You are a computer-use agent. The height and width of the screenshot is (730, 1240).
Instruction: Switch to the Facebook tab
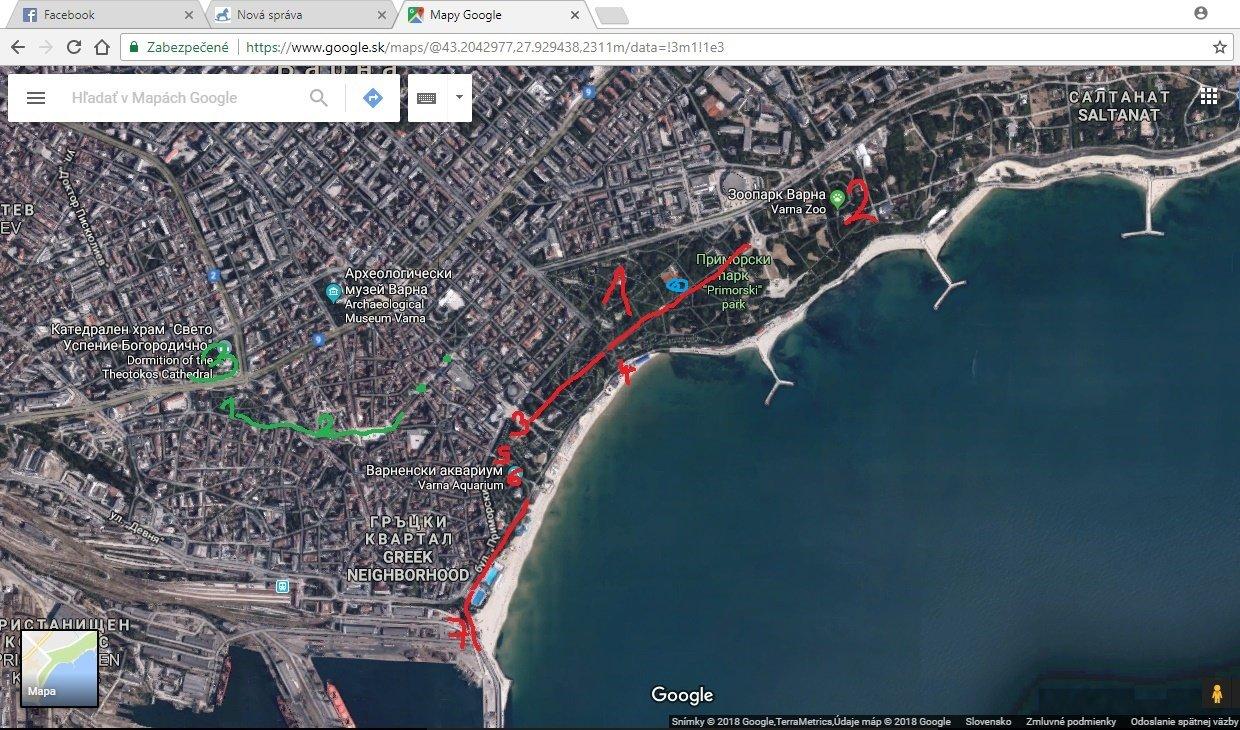pos(105,15)
